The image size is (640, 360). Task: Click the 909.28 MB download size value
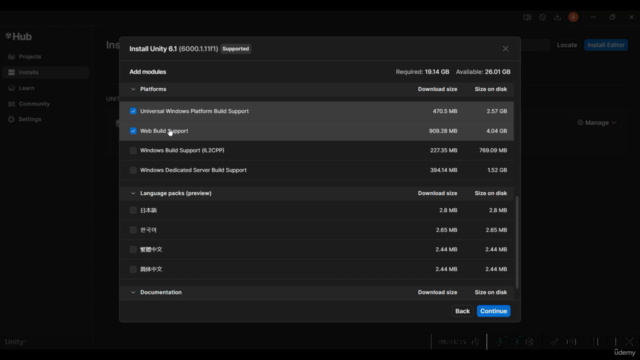[443, 131]
